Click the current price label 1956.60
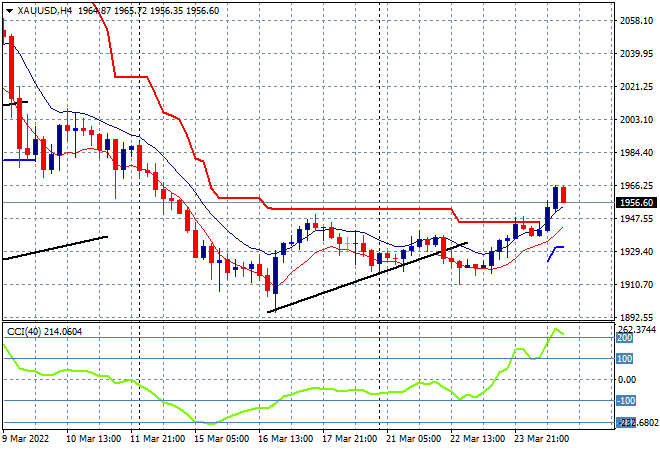The height and width of the screenshot is (450, 660). (636, 203)
